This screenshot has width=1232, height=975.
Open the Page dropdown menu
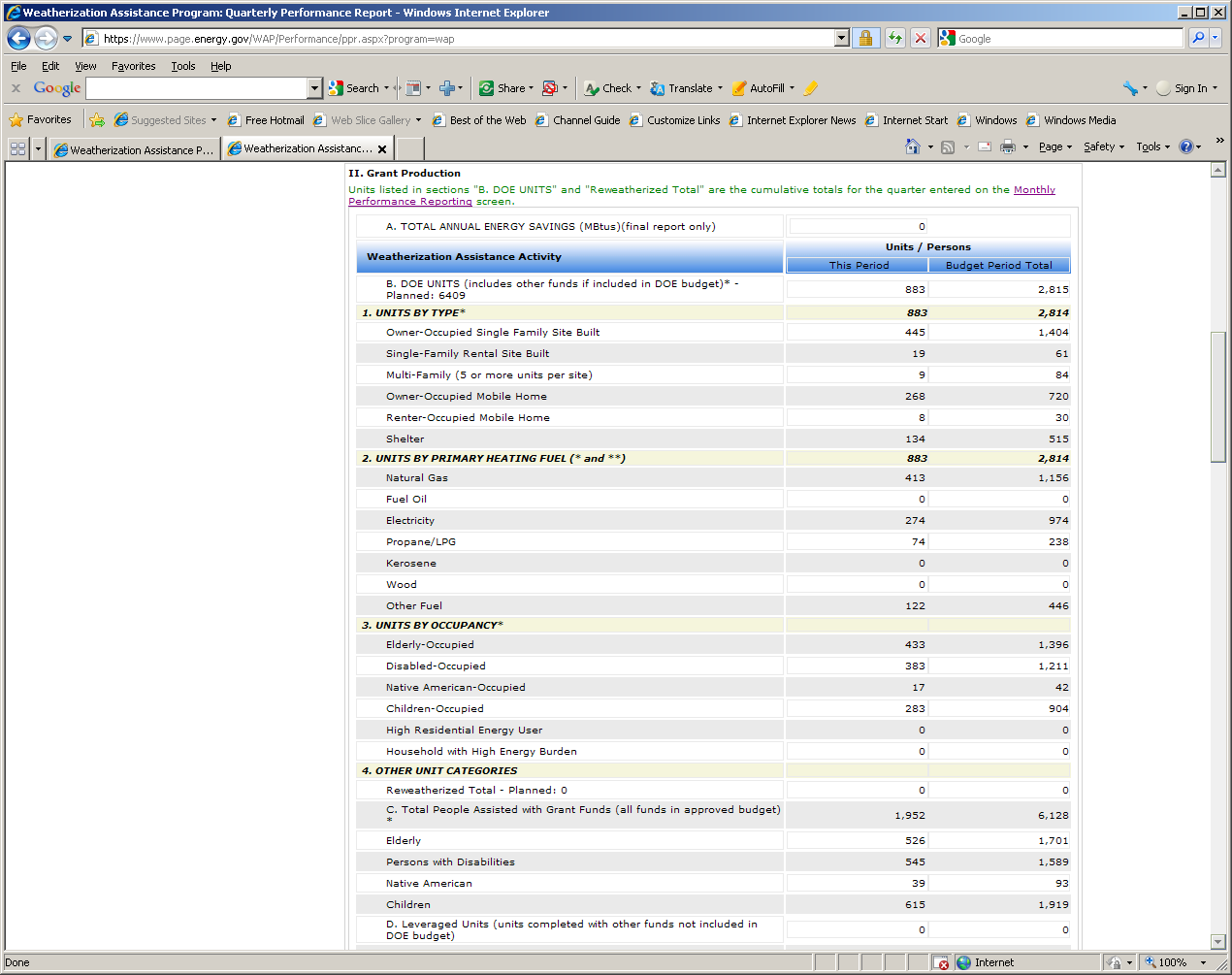tap(1054, 147)
